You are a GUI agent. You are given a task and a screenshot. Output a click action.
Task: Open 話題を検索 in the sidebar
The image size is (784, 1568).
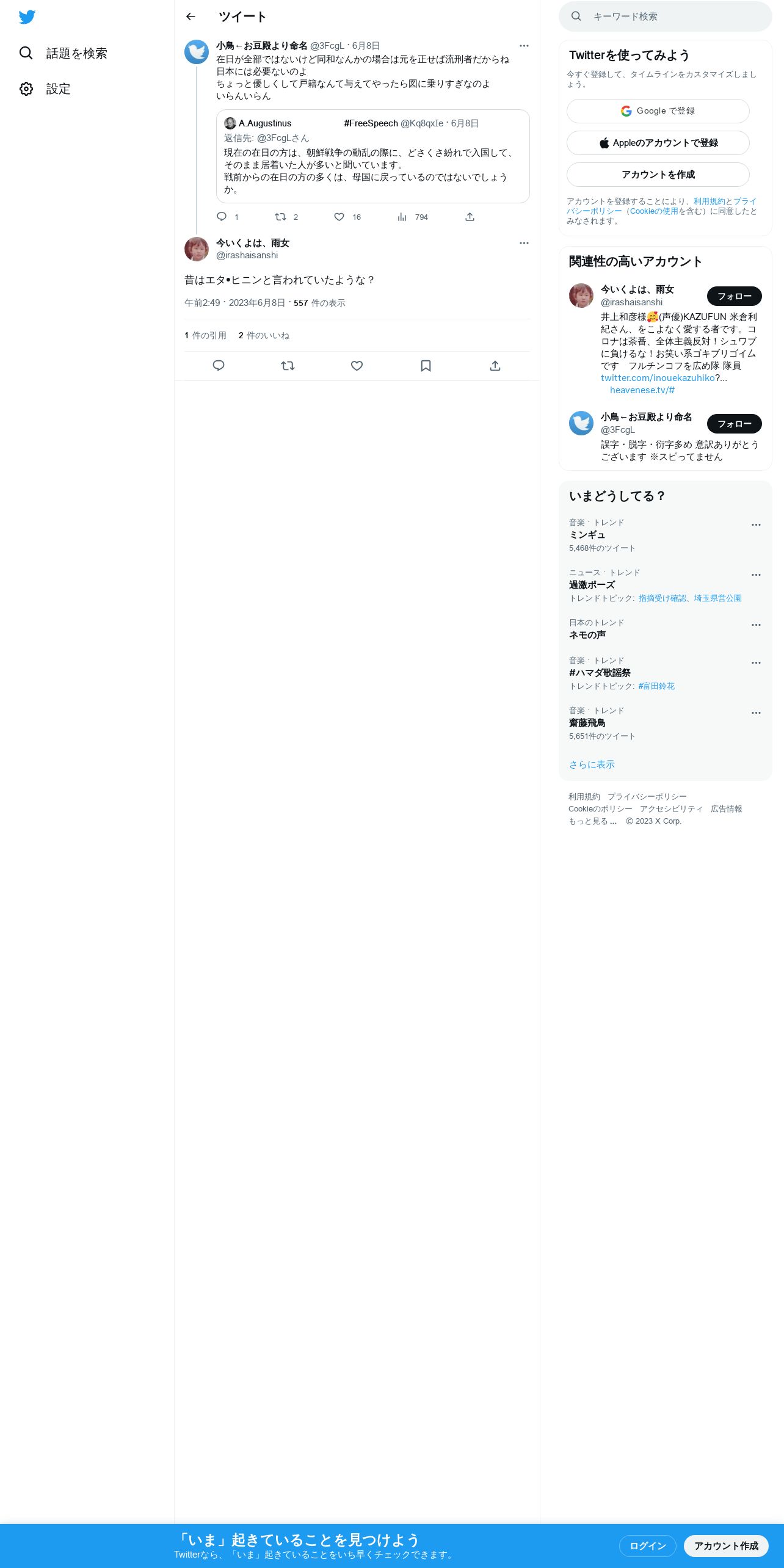click(x=63, y=53)
